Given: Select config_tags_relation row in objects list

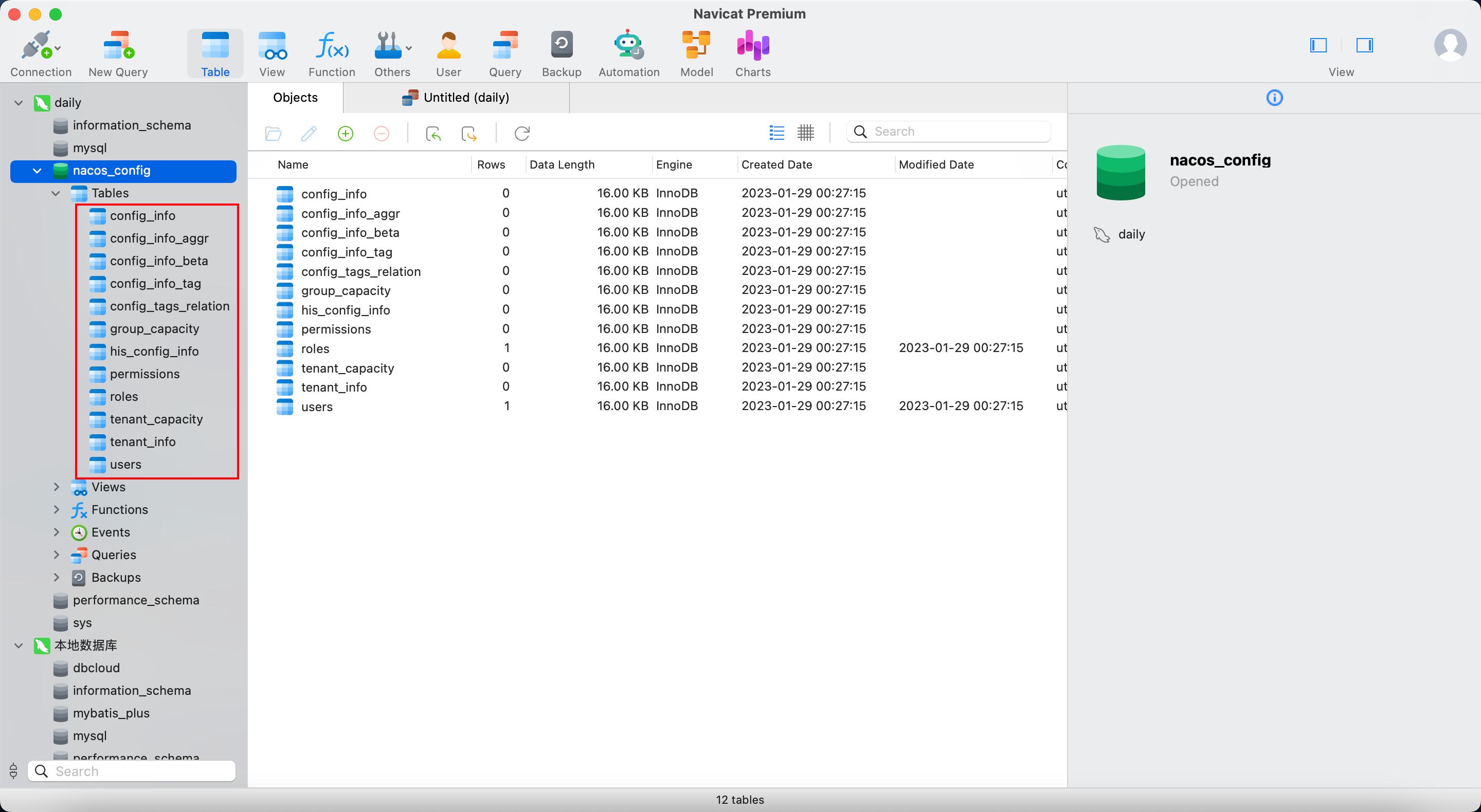Looking at the screenshot, I should pyautogui.click(x=658, y=271).
